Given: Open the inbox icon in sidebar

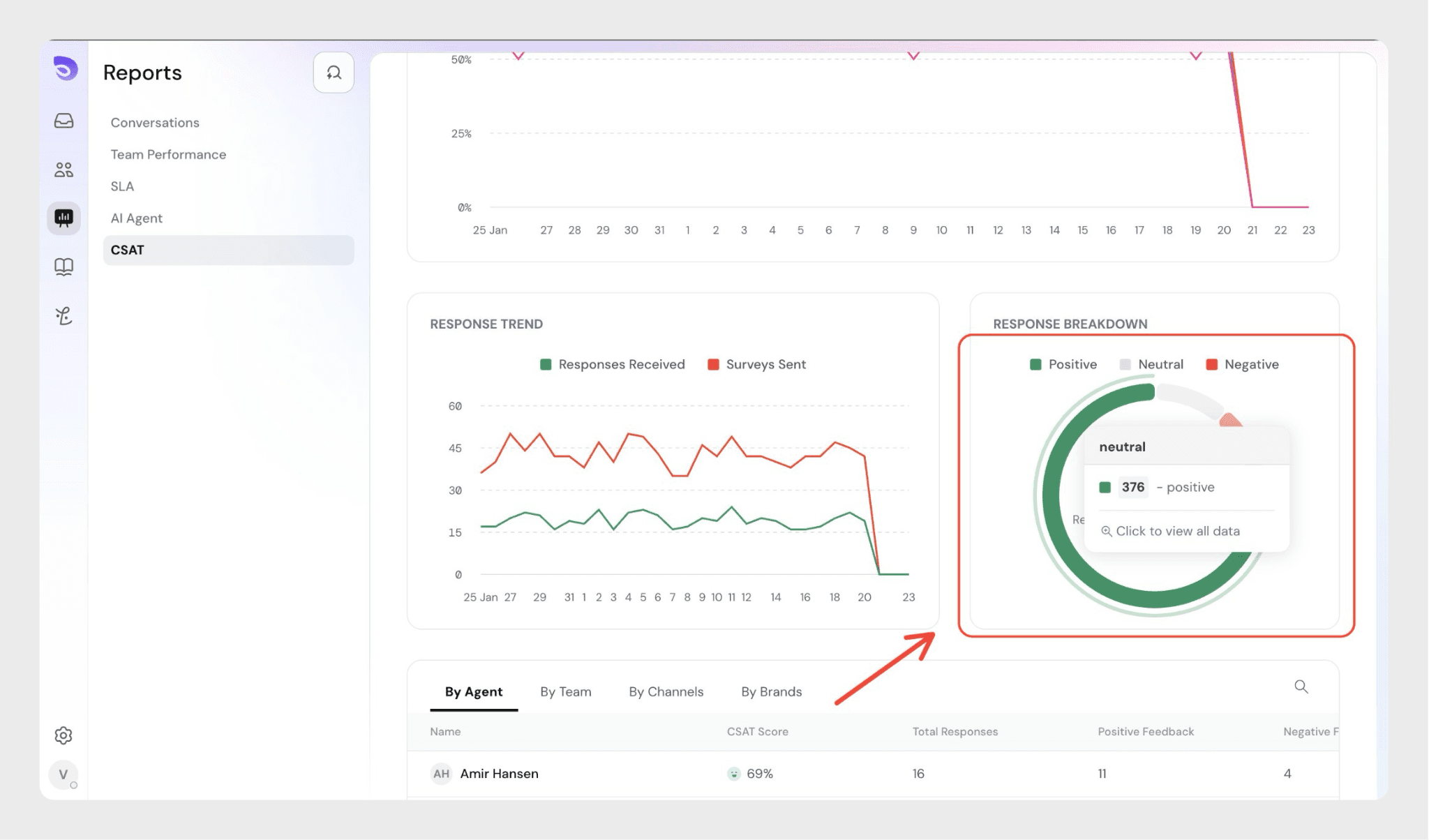Looking at the screenshot, I should [63, 121].
